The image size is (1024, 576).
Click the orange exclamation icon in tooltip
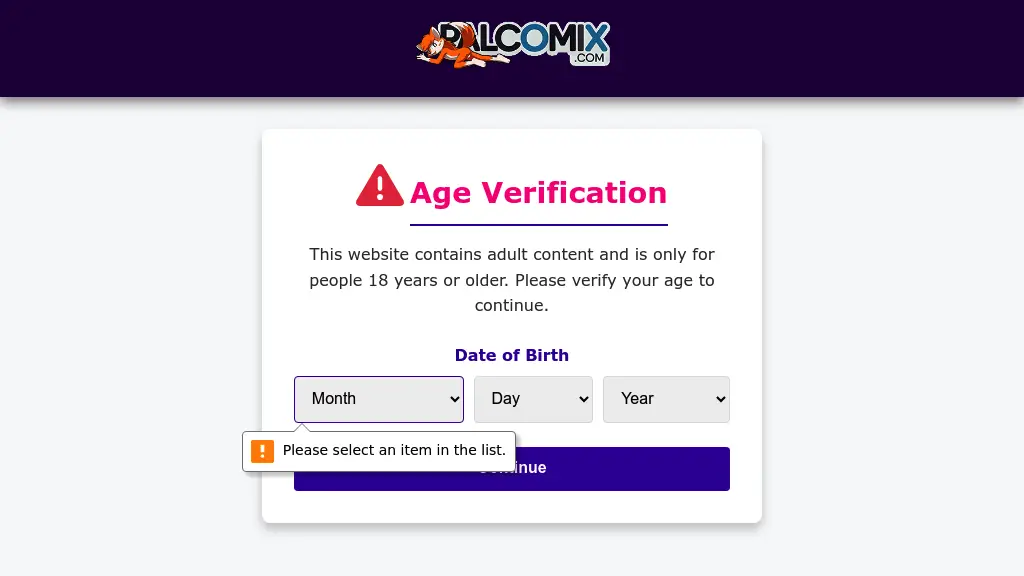pos(262,451)
